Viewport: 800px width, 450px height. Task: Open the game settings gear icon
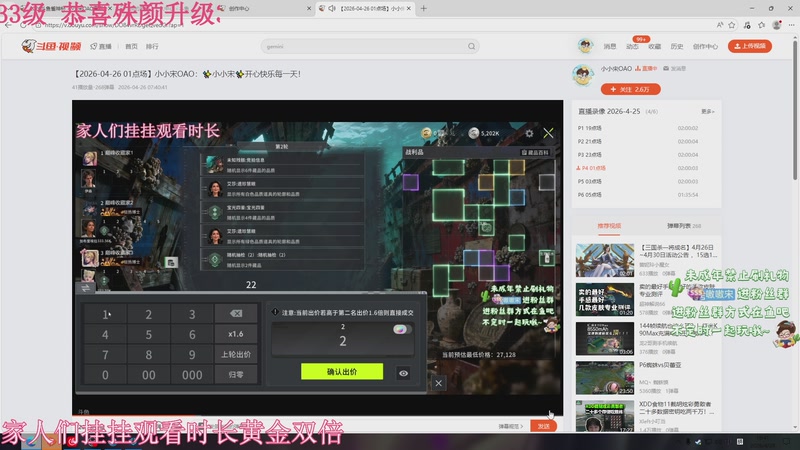[529, 133]
